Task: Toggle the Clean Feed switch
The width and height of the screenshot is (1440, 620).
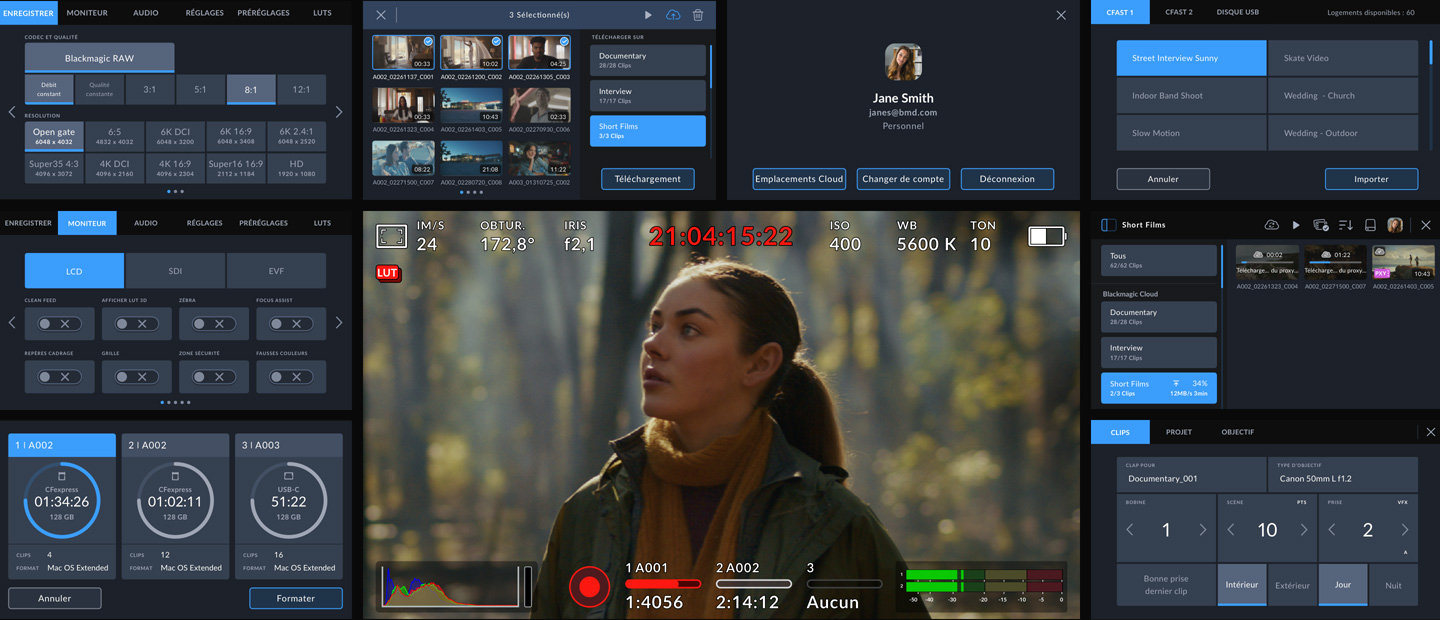Action: click(59, 324)
